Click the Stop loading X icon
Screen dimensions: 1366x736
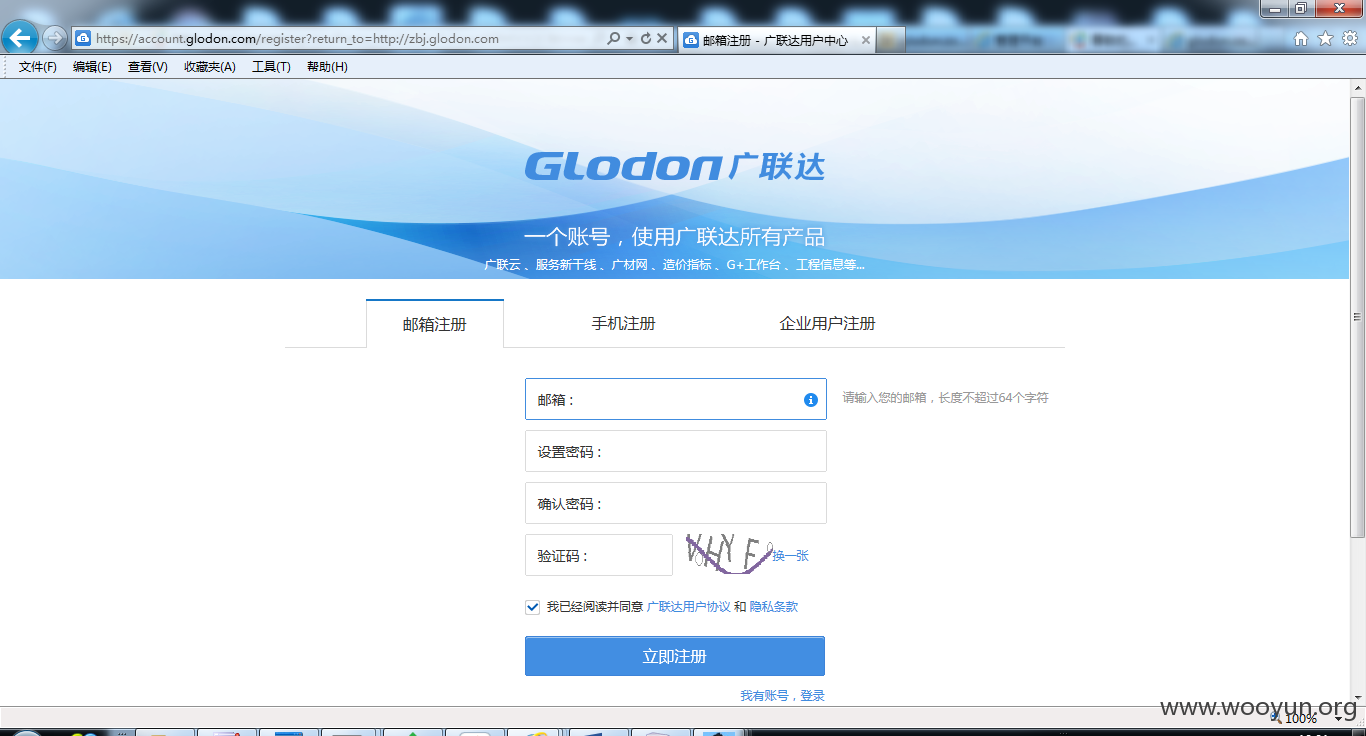[662, 38]
